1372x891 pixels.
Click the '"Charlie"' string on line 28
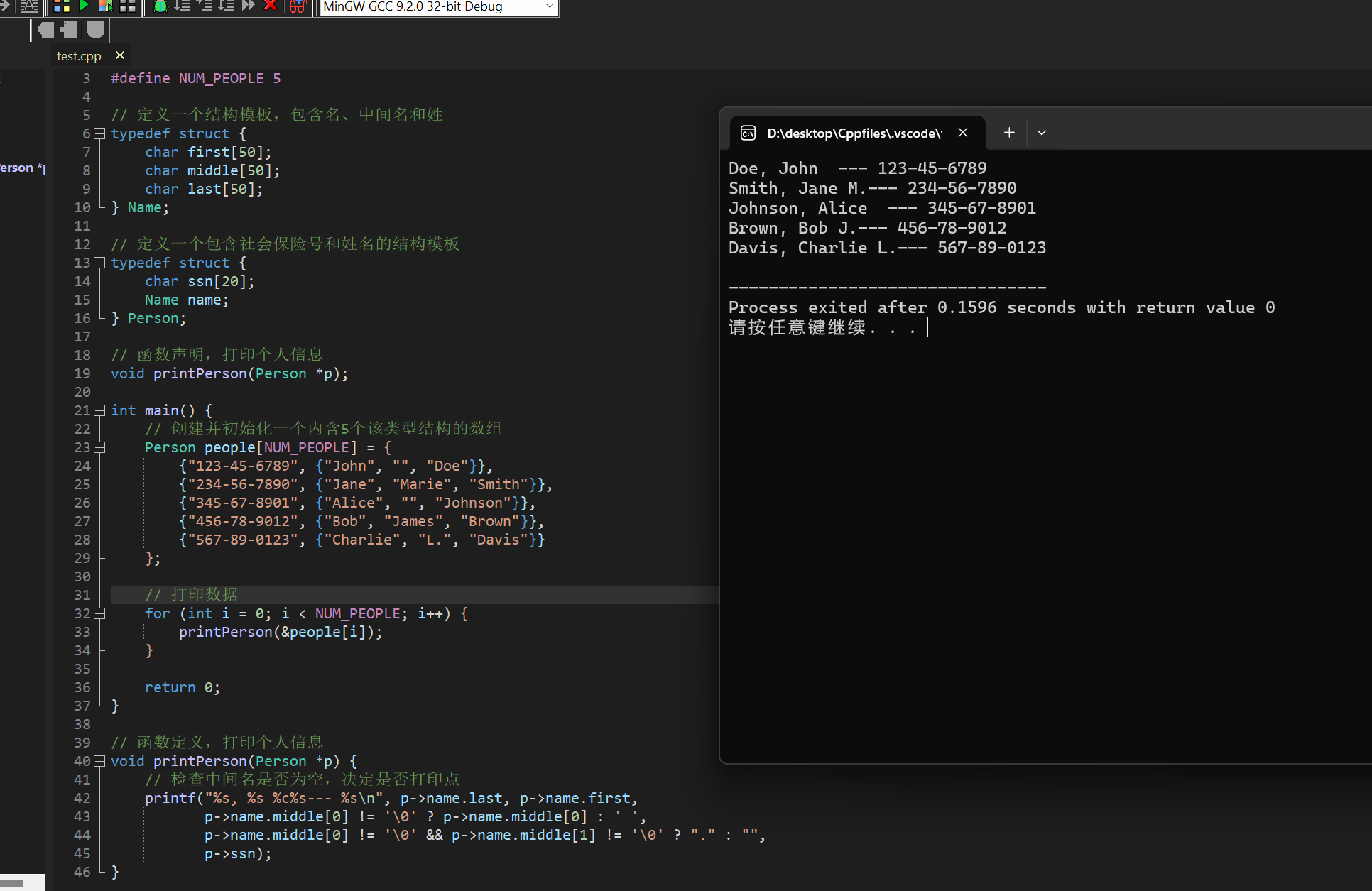(362, 540)
